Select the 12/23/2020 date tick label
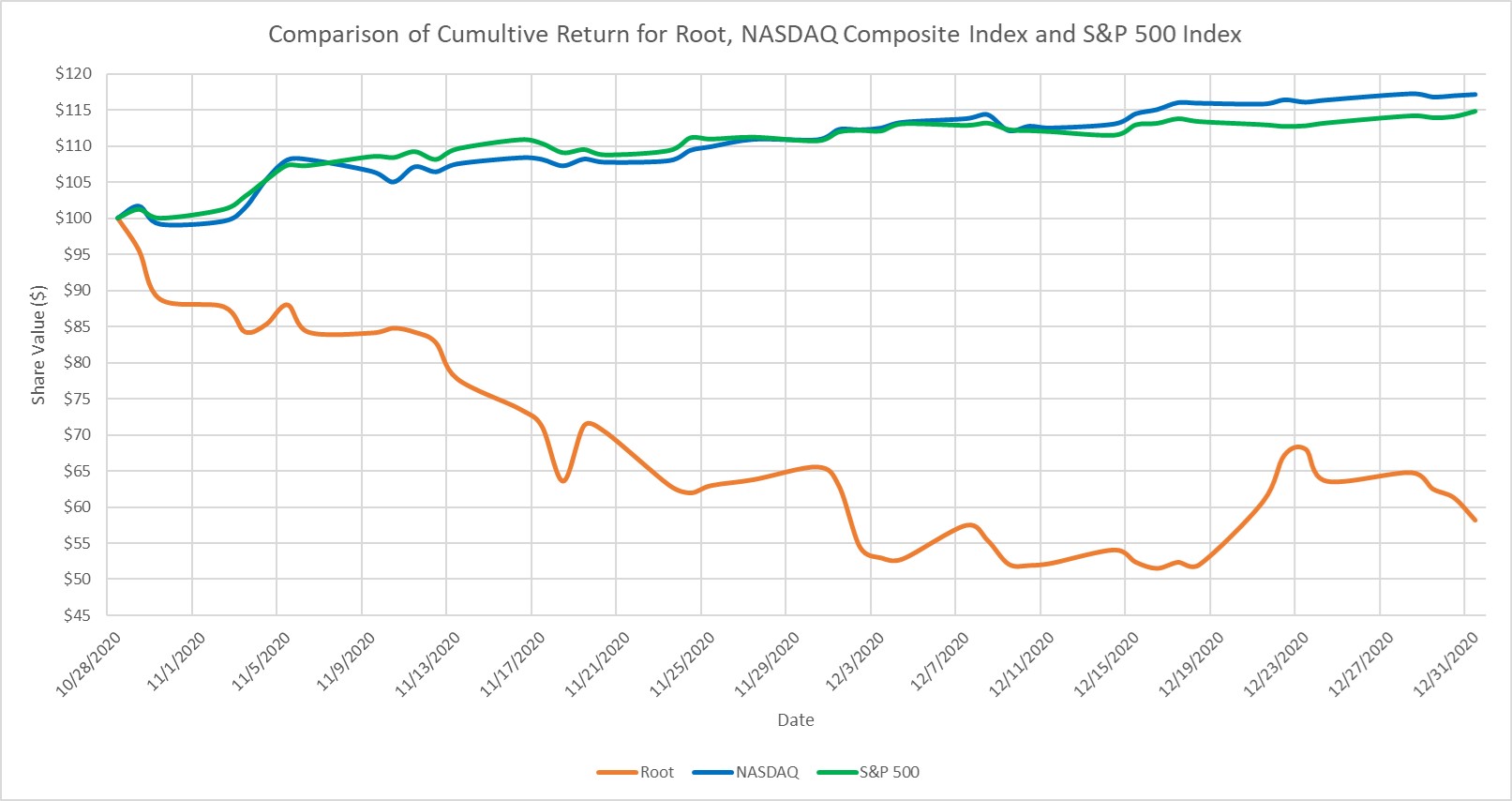1512x801 pixels. [x=1277, y=663]
